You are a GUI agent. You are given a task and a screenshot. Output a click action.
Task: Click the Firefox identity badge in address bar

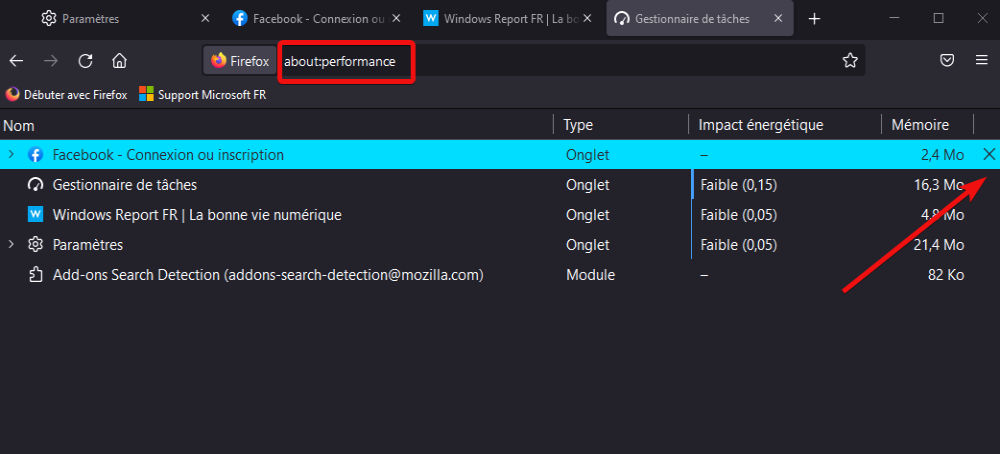coord(240,61)
